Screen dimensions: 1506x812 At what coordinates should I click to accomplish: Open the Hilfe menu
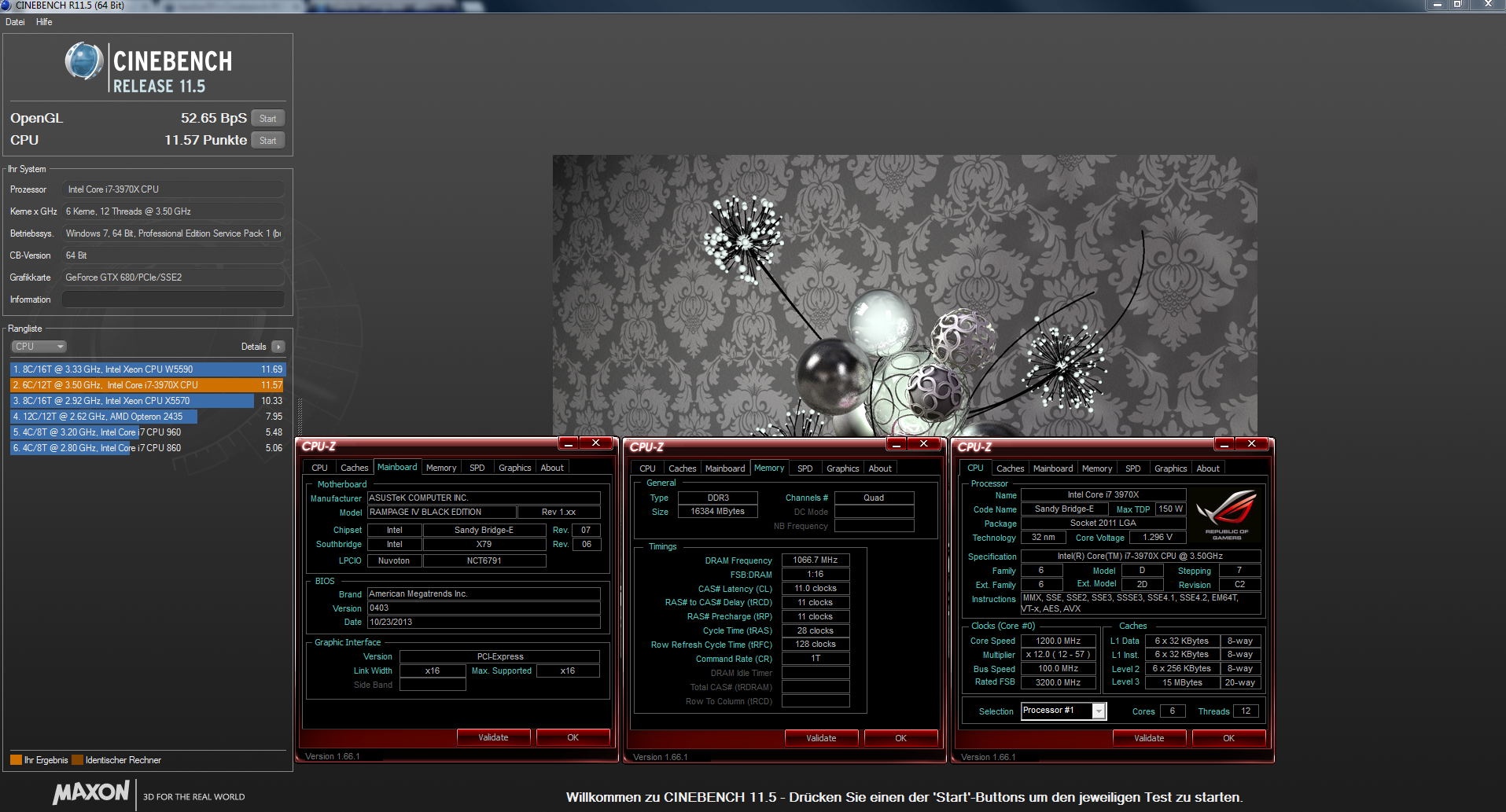pyautogui.click(x=44, y=22)
